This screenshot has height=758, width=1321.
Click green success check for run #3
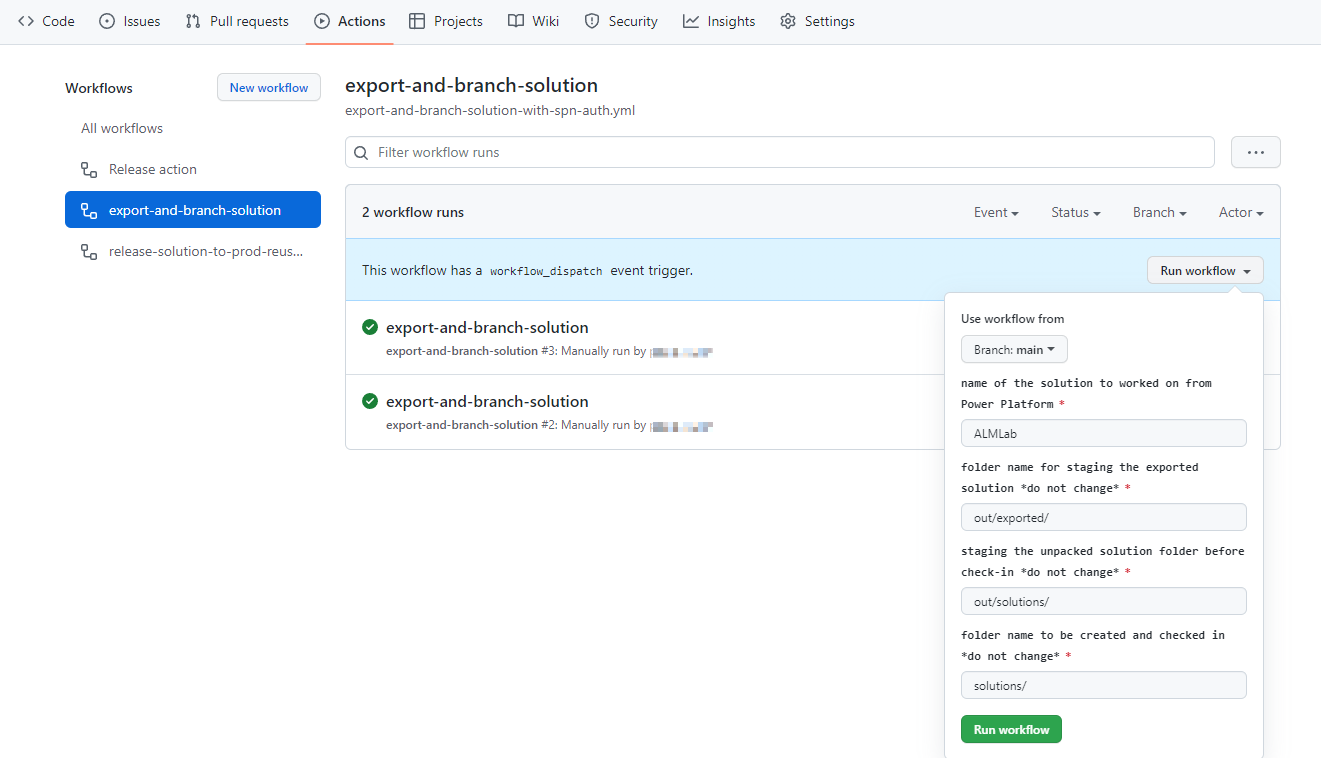370,327
